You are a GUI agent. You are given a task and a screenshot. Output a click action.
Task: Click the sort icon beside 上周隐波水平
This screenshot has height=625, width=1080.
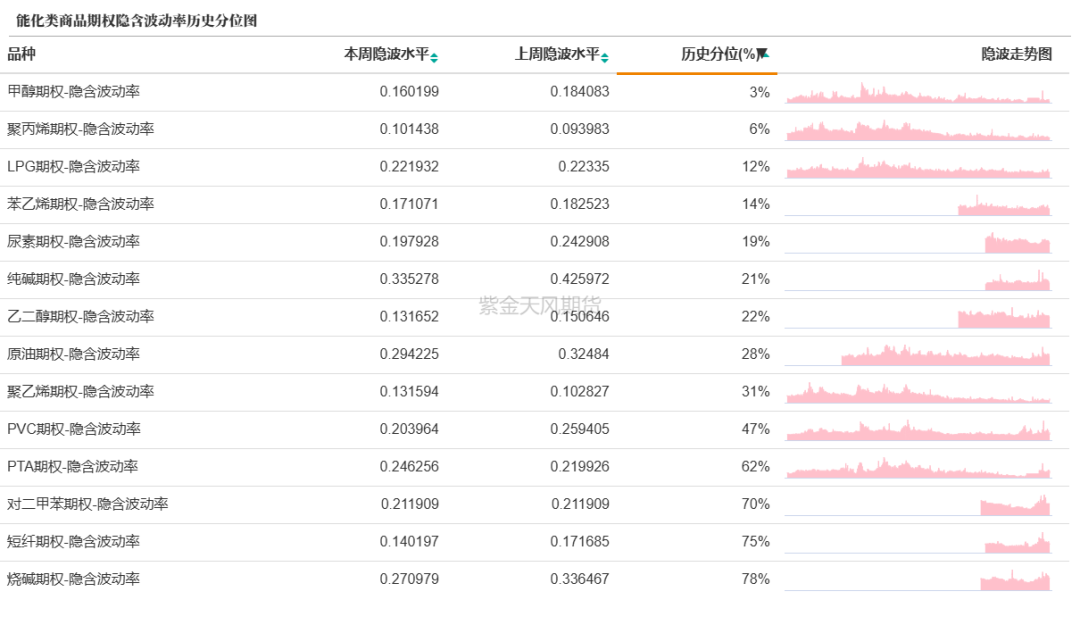click(605, 57)
